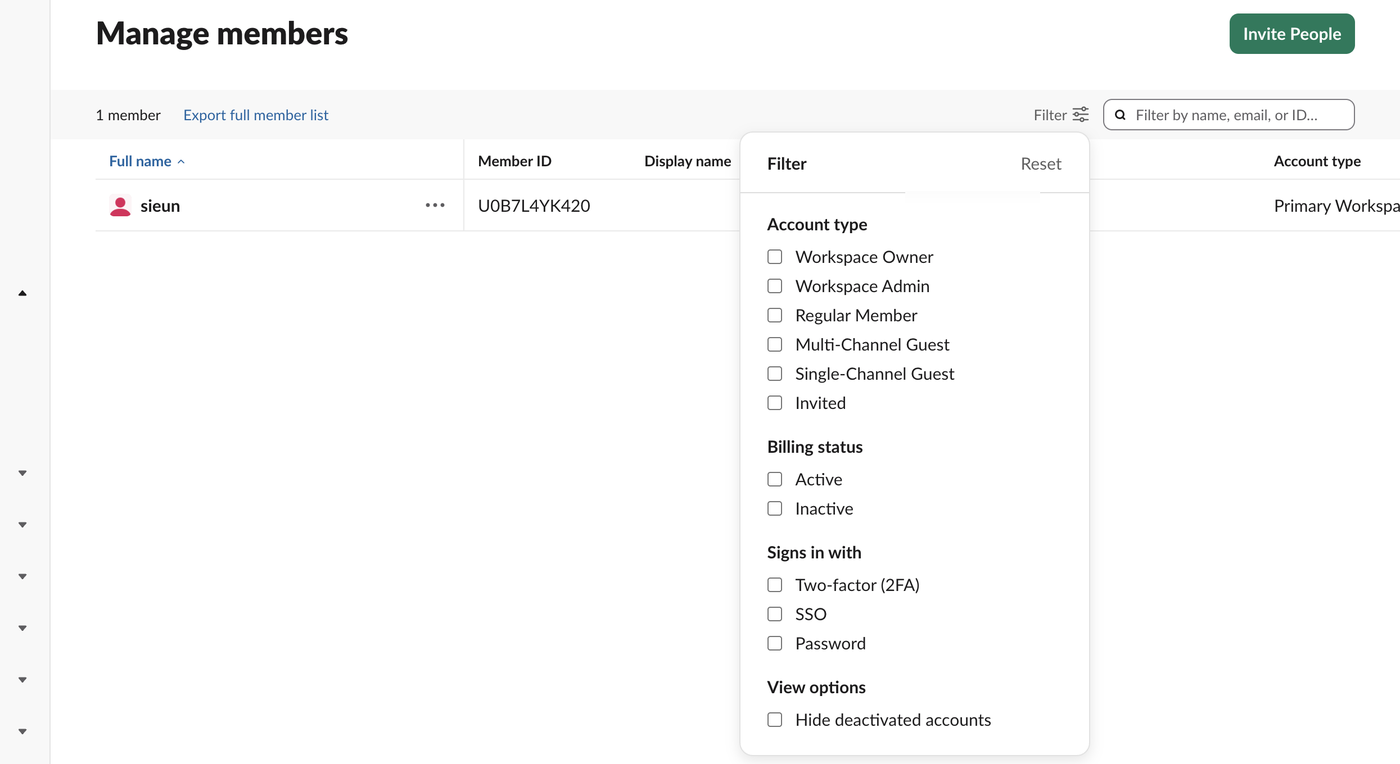Tick the Multi-Channel Guest checkbox
The height and width of the screenshot is (764, 1400).
775,344
